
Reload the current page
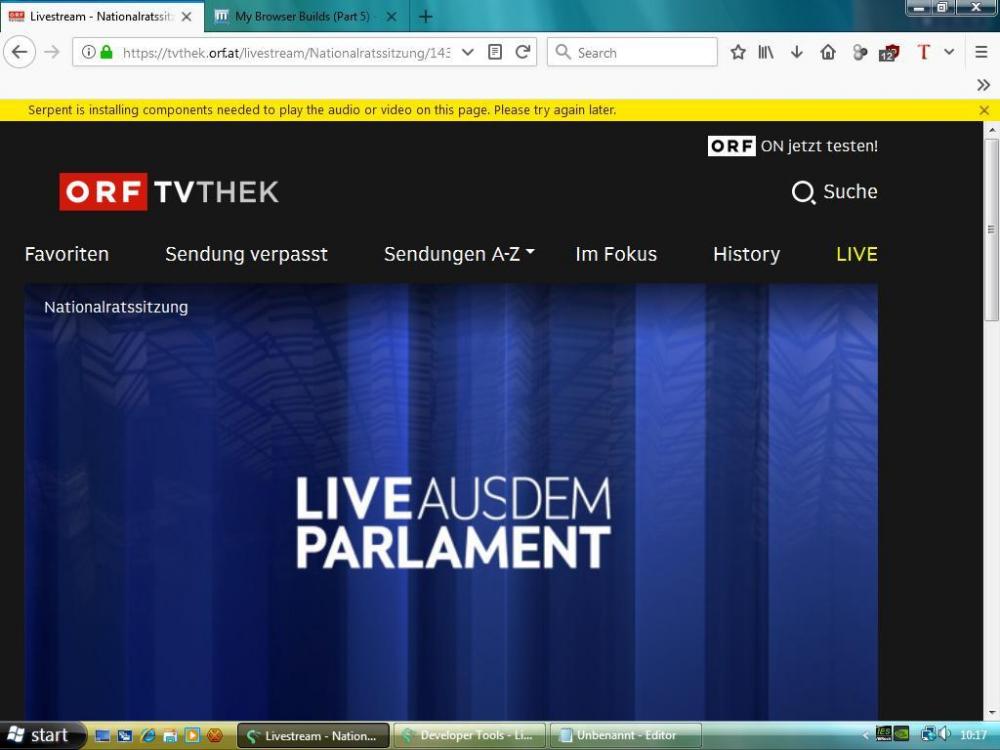pos(523,52)
